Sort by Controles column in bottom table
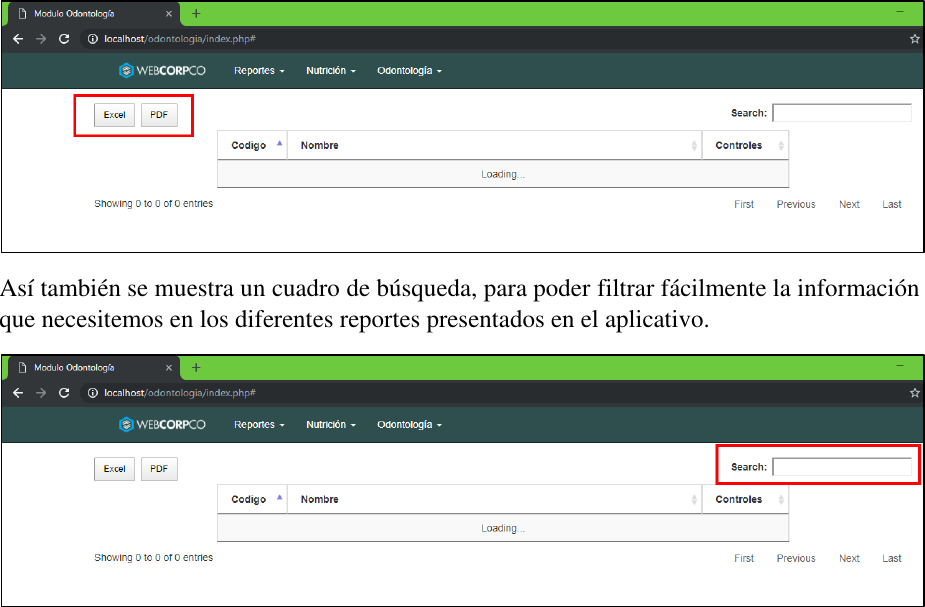 click(745, 499)
